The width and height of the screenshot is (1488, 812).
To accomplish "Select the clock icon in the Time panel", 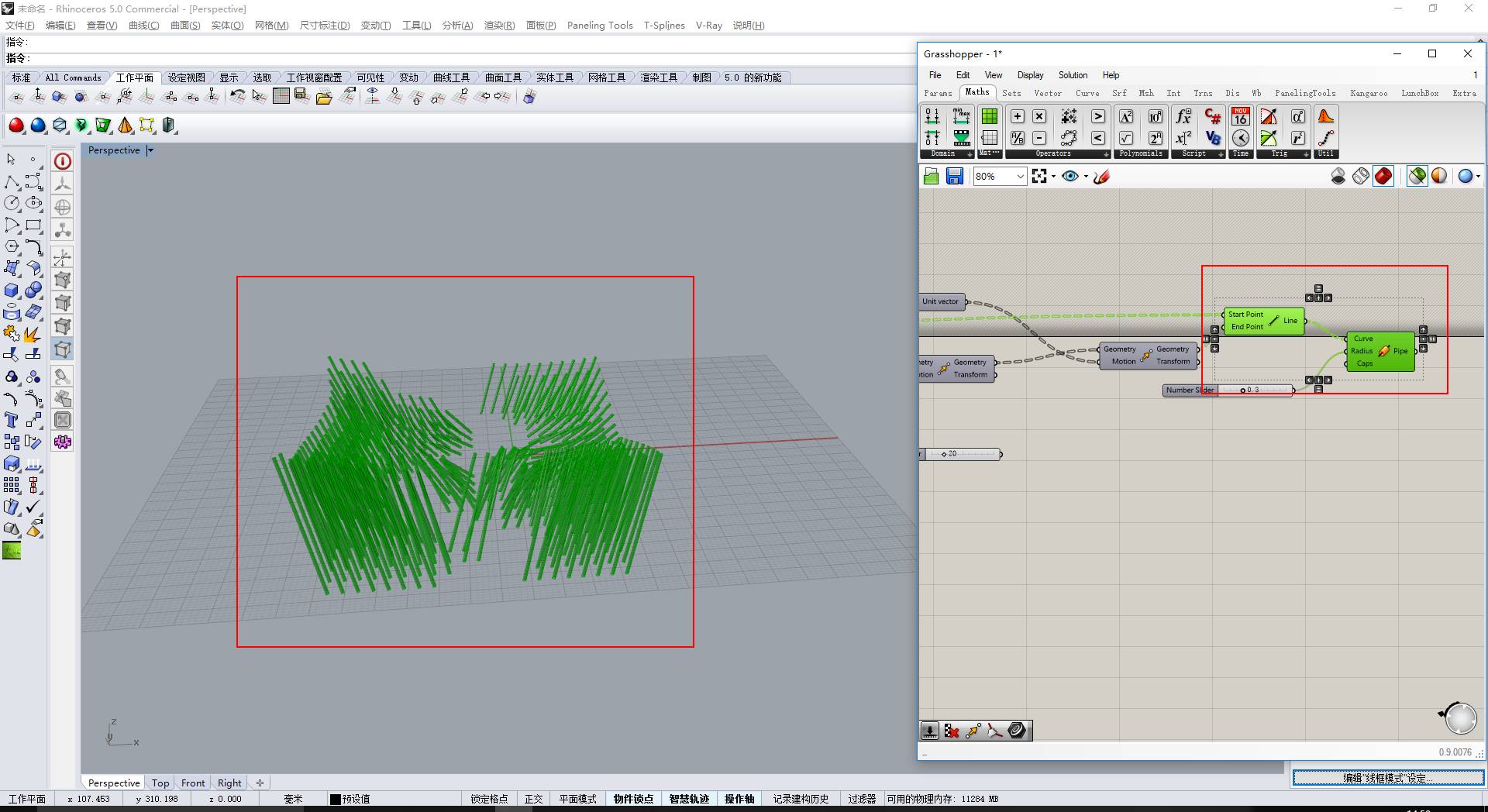I will click(1241, 138).
